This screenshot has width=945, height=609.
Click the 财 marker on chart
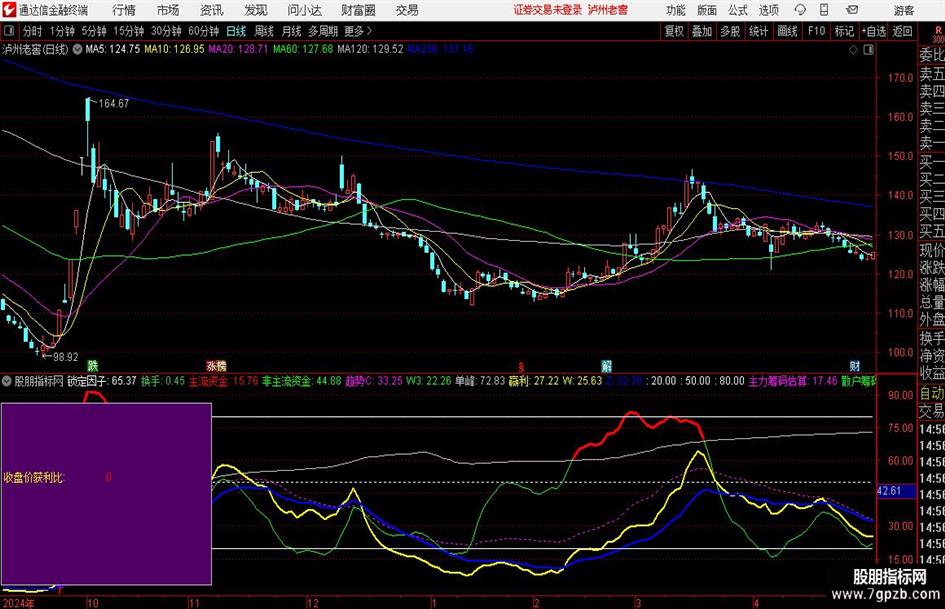855,365
